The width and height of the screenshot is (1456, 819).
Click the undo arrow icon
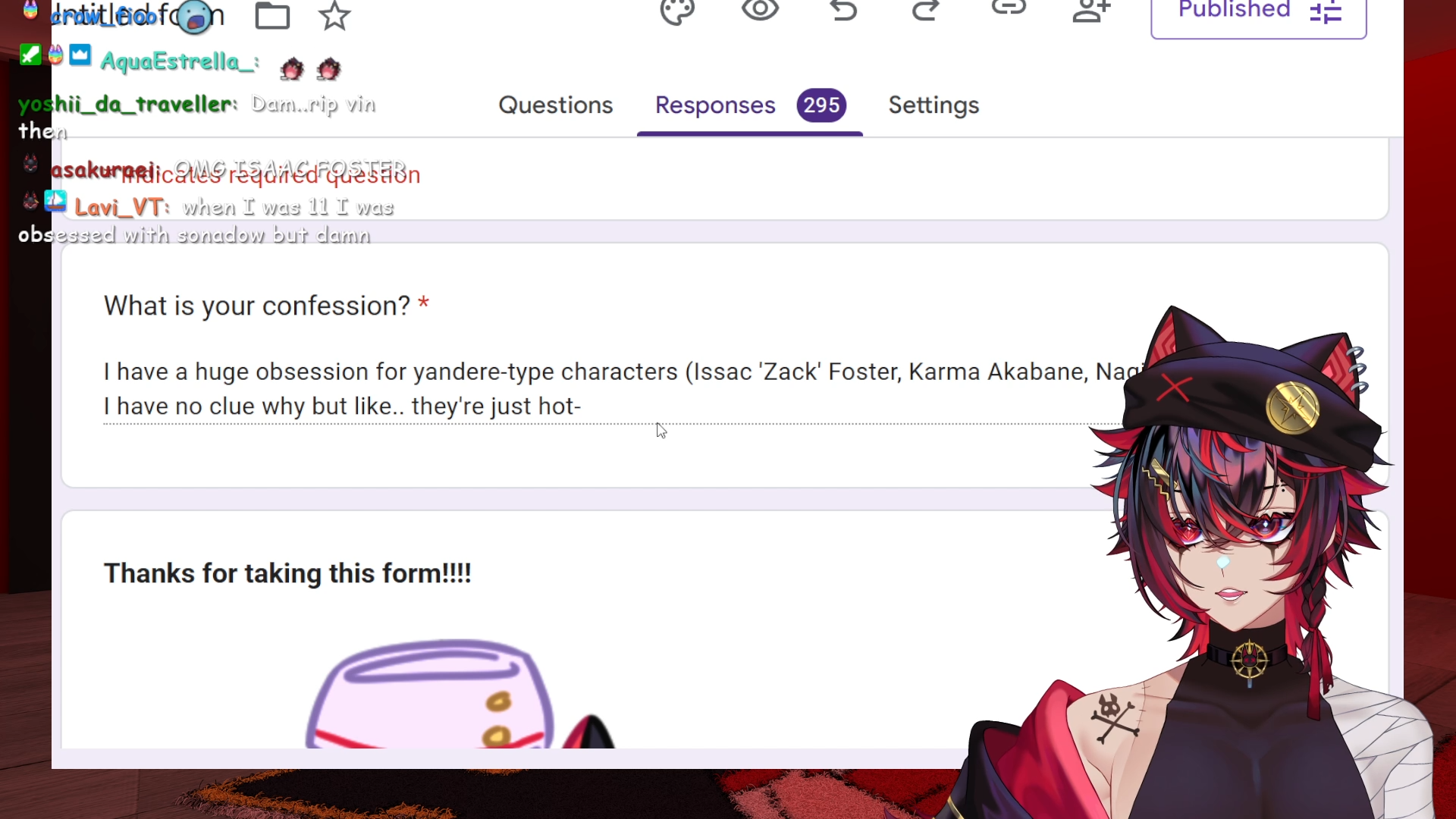843,10
